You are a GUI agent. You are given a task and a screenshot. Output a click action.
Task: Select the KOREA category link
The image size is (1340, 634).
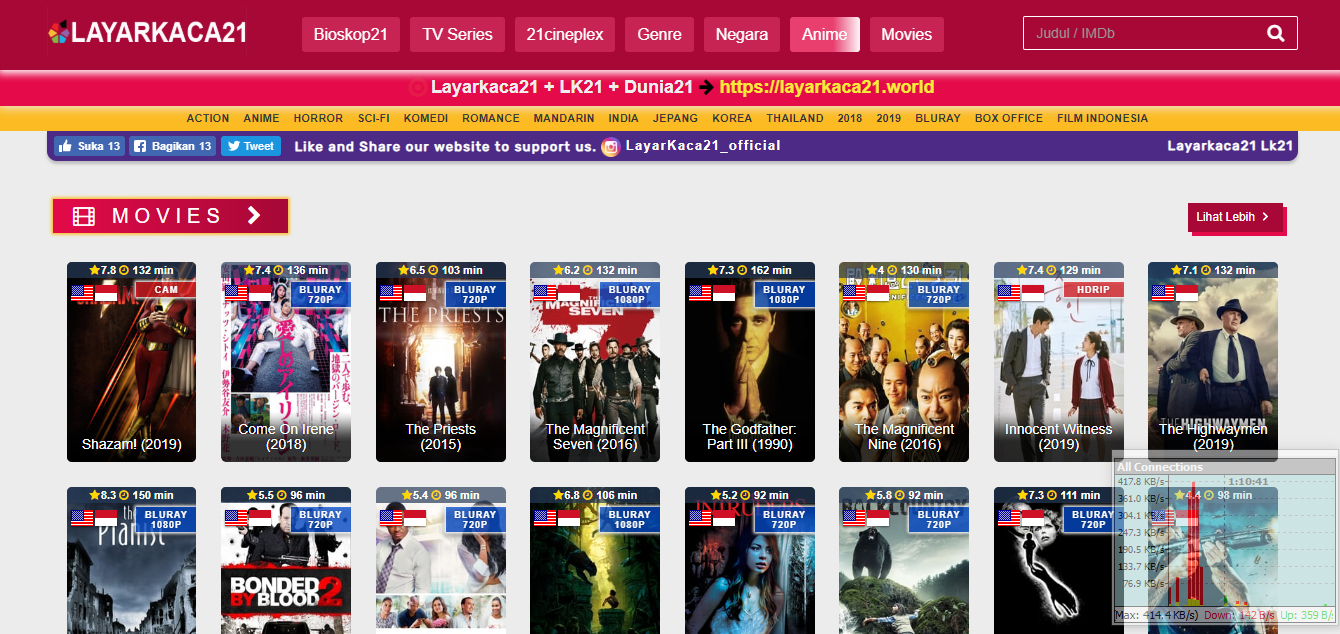pos(732,118)
